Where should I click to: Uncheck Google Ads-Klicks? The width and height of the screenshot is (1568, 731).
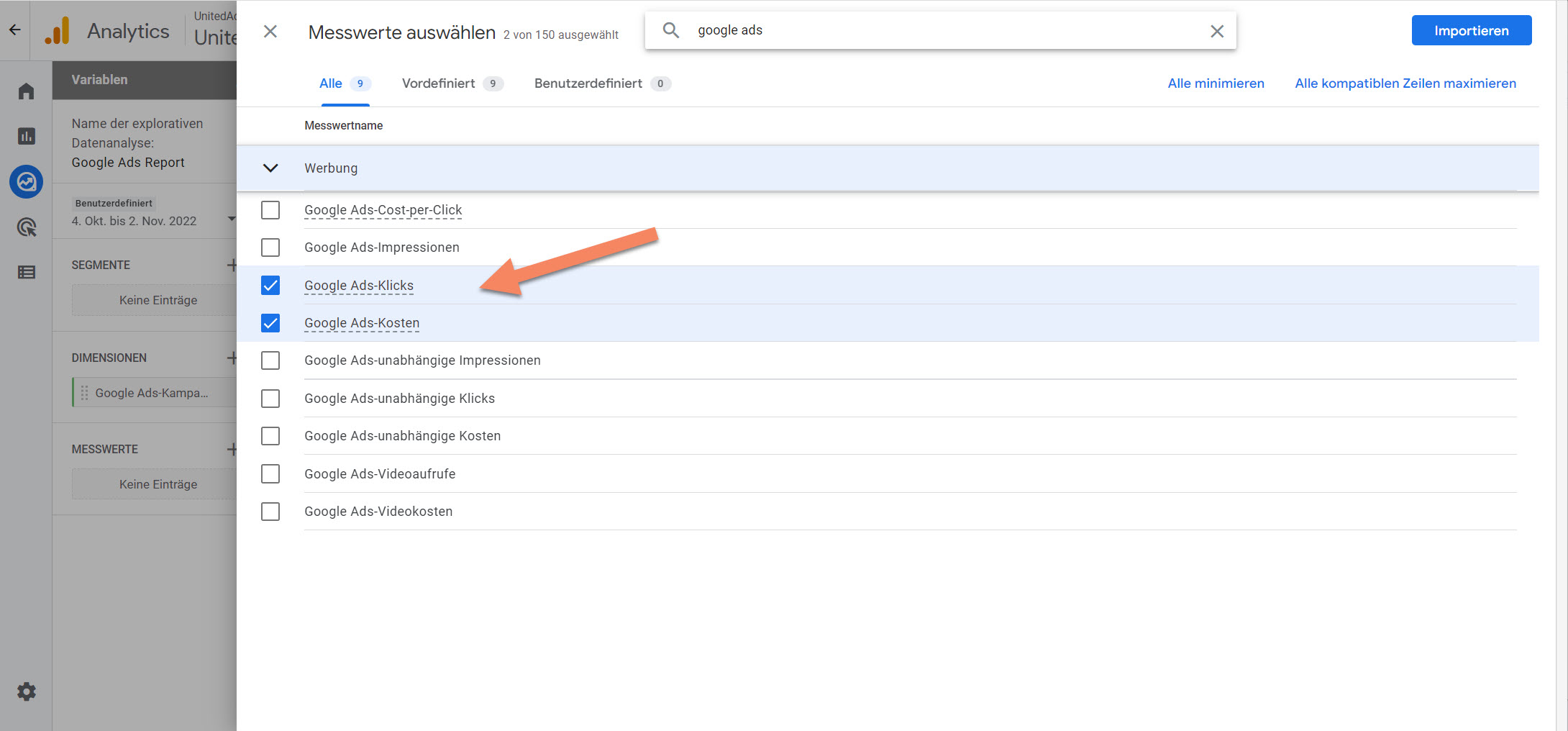[x=270, y=286]
